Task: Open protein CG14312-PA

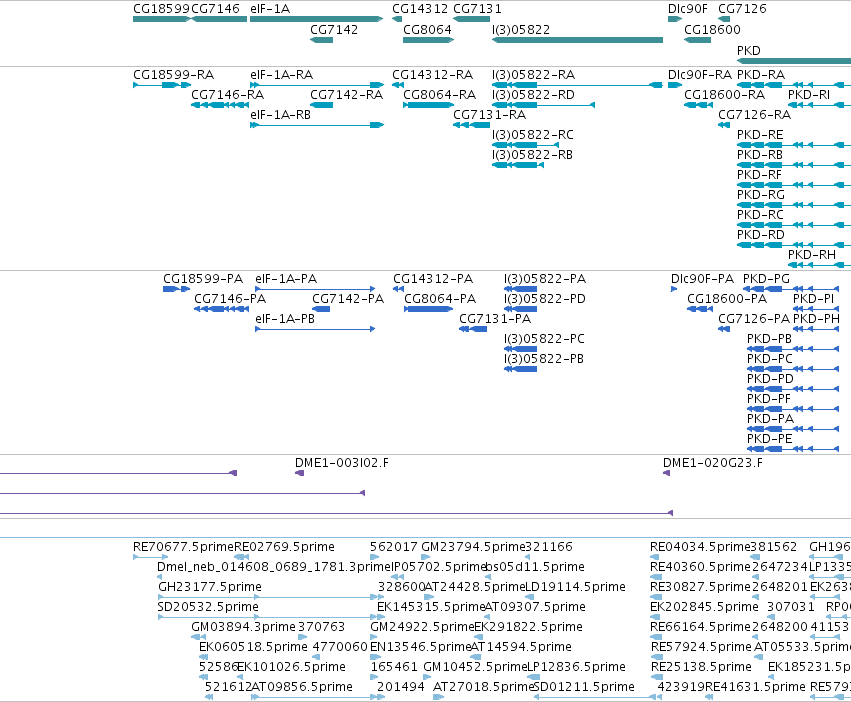Action: pos(433,279)
